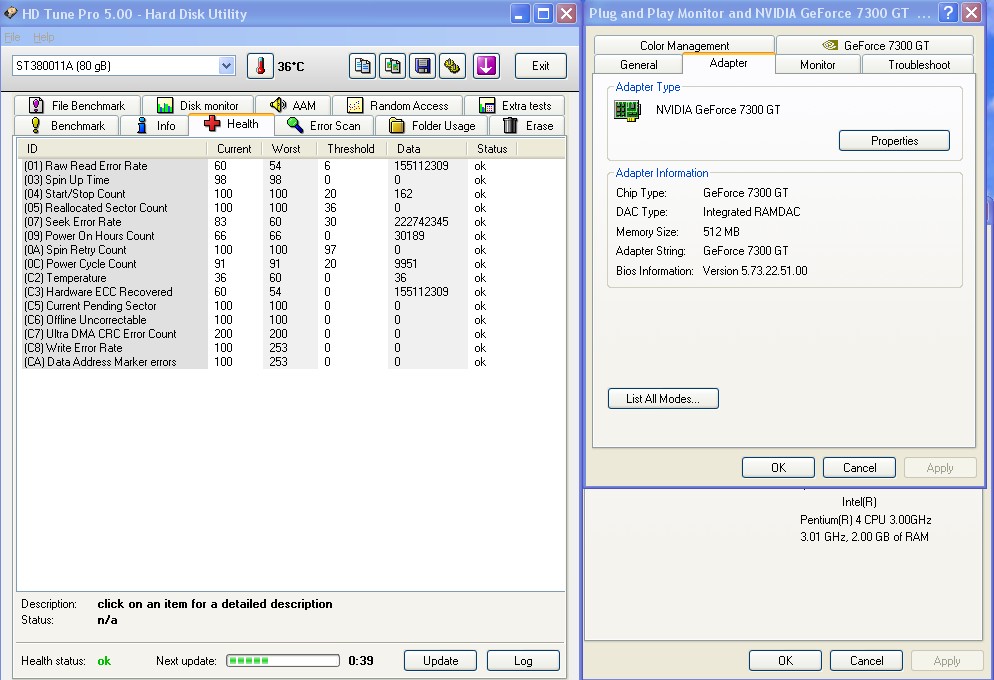Open the ST380011A drive selection dropdown

[x=226, y=66]
